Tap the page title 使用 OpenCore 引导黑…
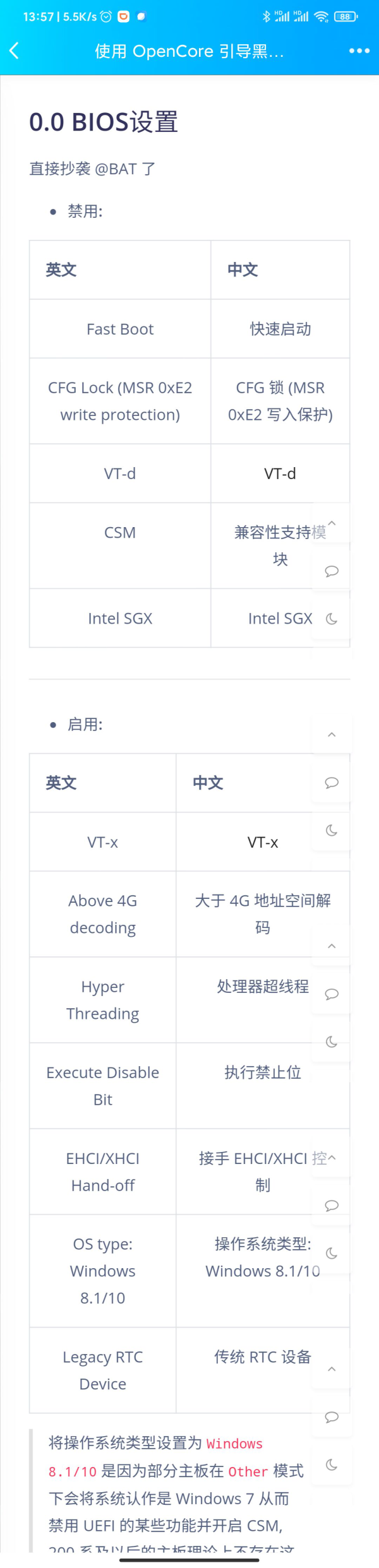 pos(189,51)
